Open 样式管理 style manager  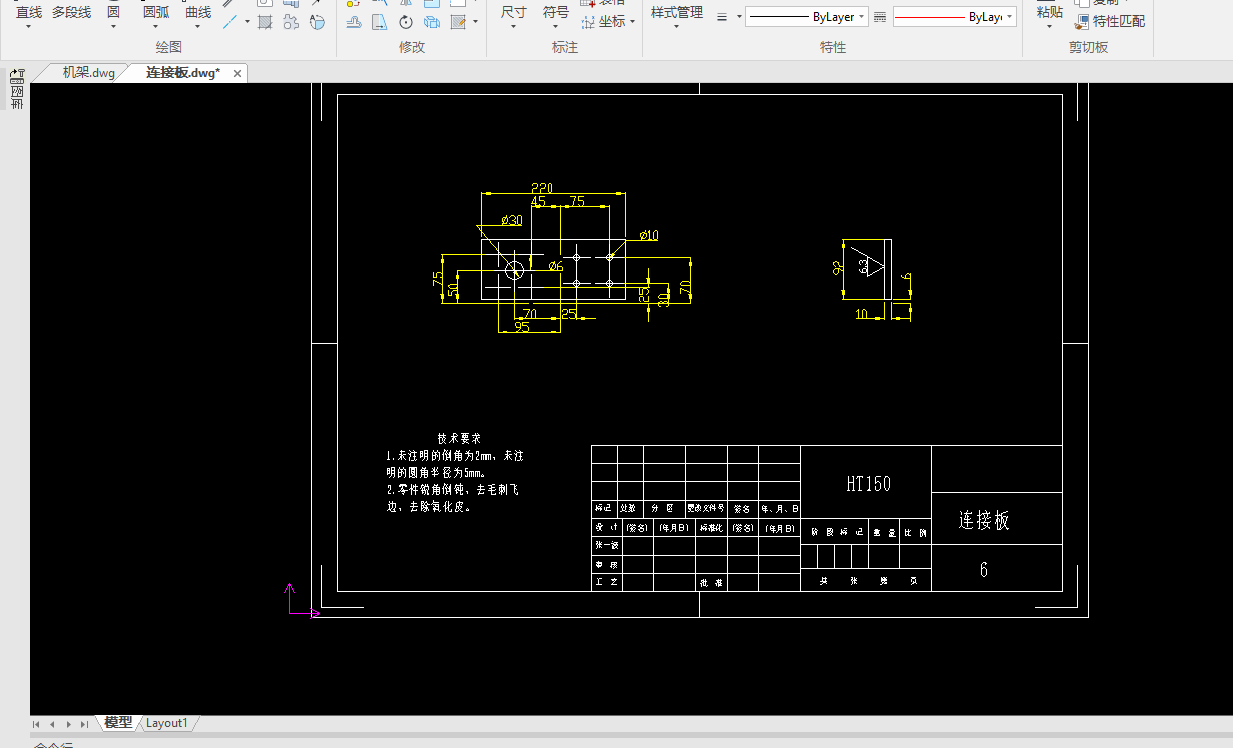(x=677, y=12)
